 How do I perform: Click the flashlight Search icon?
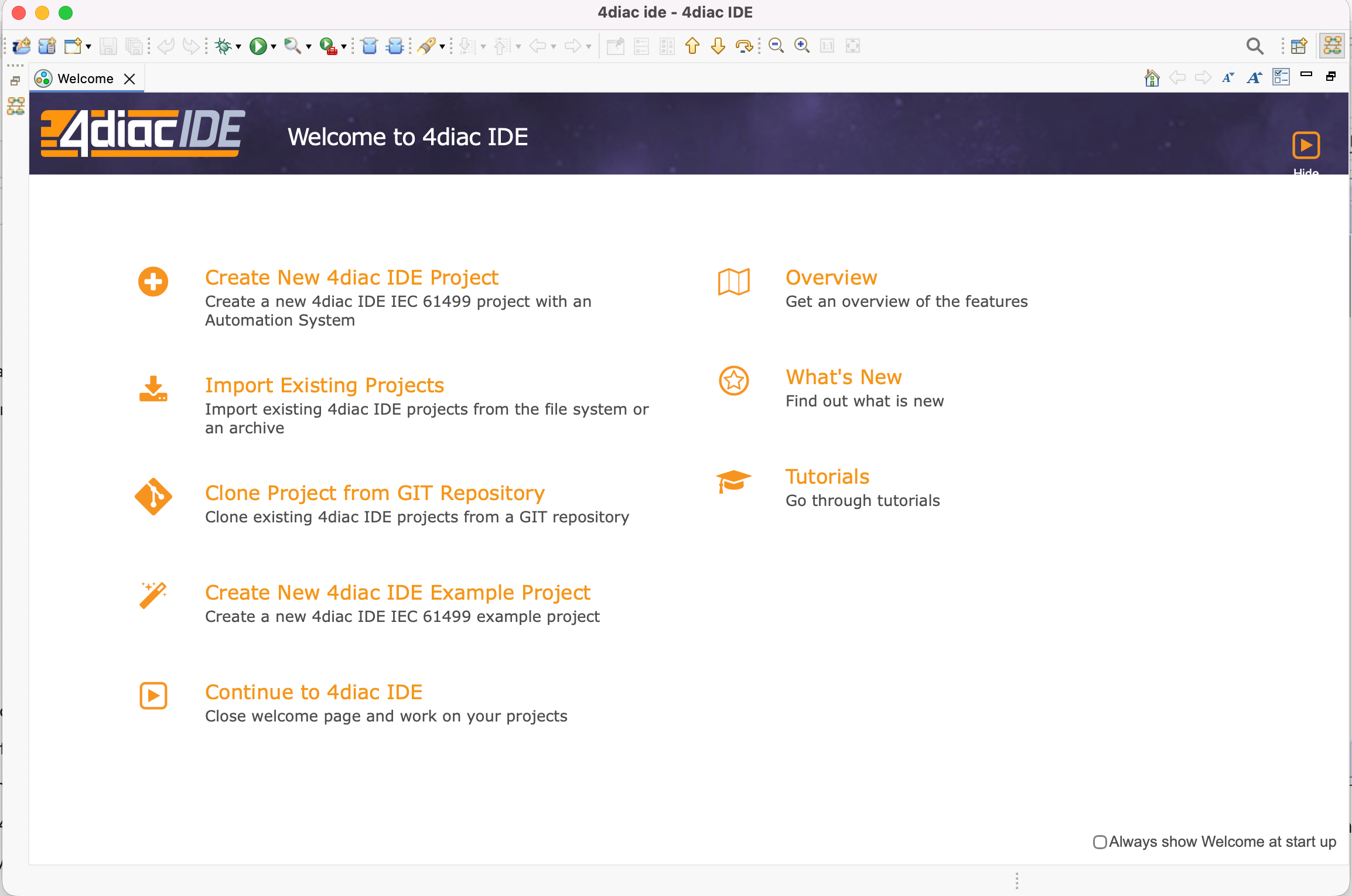[x=427, y=46]
